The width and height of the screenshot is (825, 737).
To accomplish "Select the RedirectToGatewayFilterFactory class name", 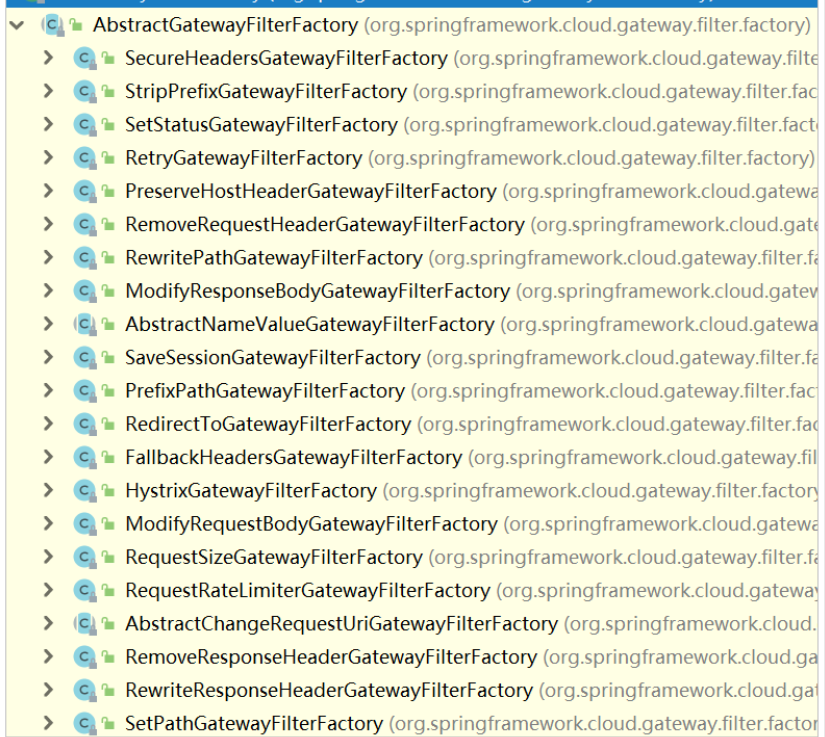I will point(268,424).
